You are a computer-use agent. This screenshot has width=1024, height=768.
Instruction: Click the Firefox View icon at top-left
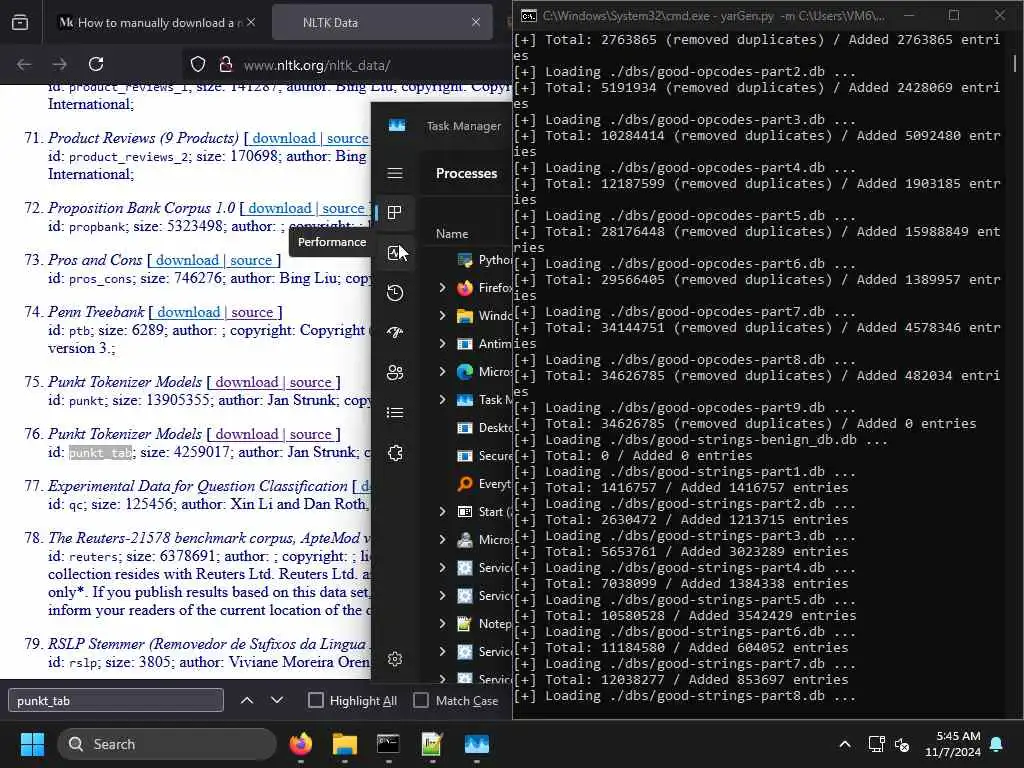(20, 22)
